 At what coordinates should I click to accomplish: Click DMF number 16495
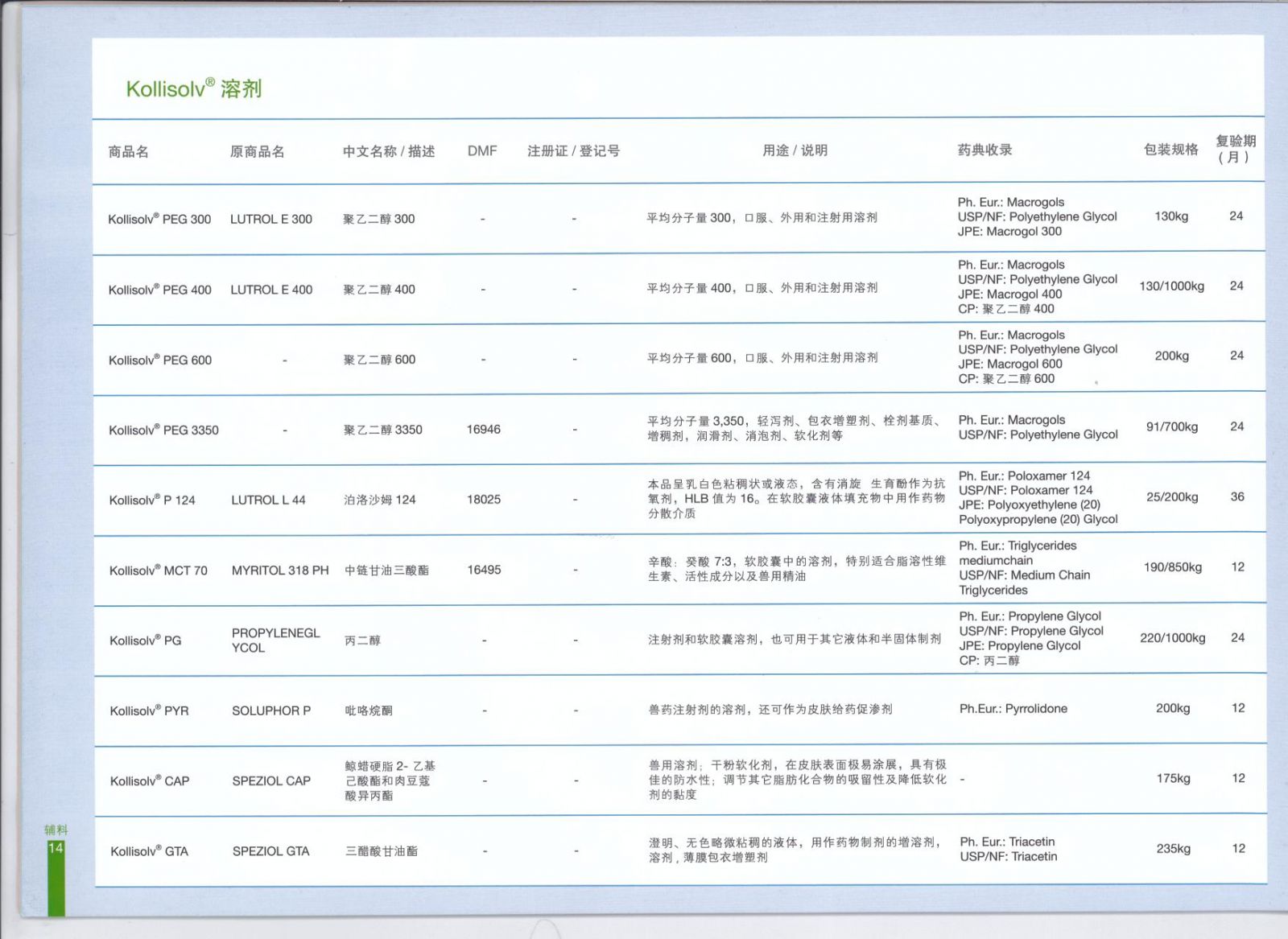coord(484,570)
